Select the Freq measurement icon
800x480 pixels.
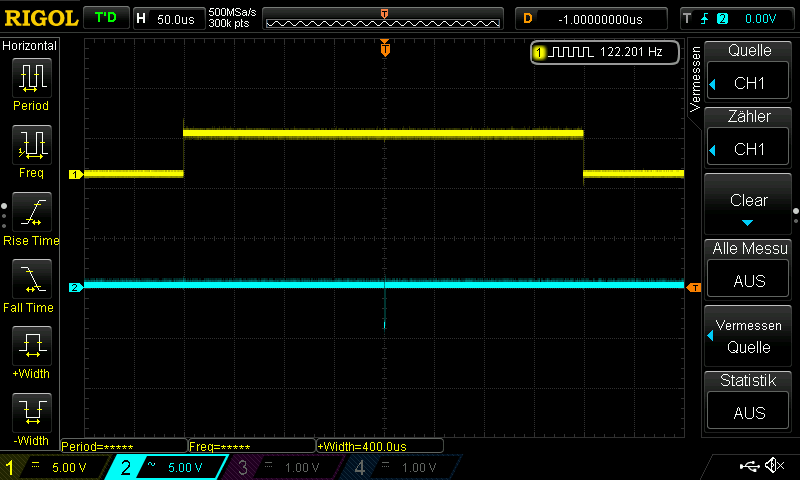(x=32, y=145)
